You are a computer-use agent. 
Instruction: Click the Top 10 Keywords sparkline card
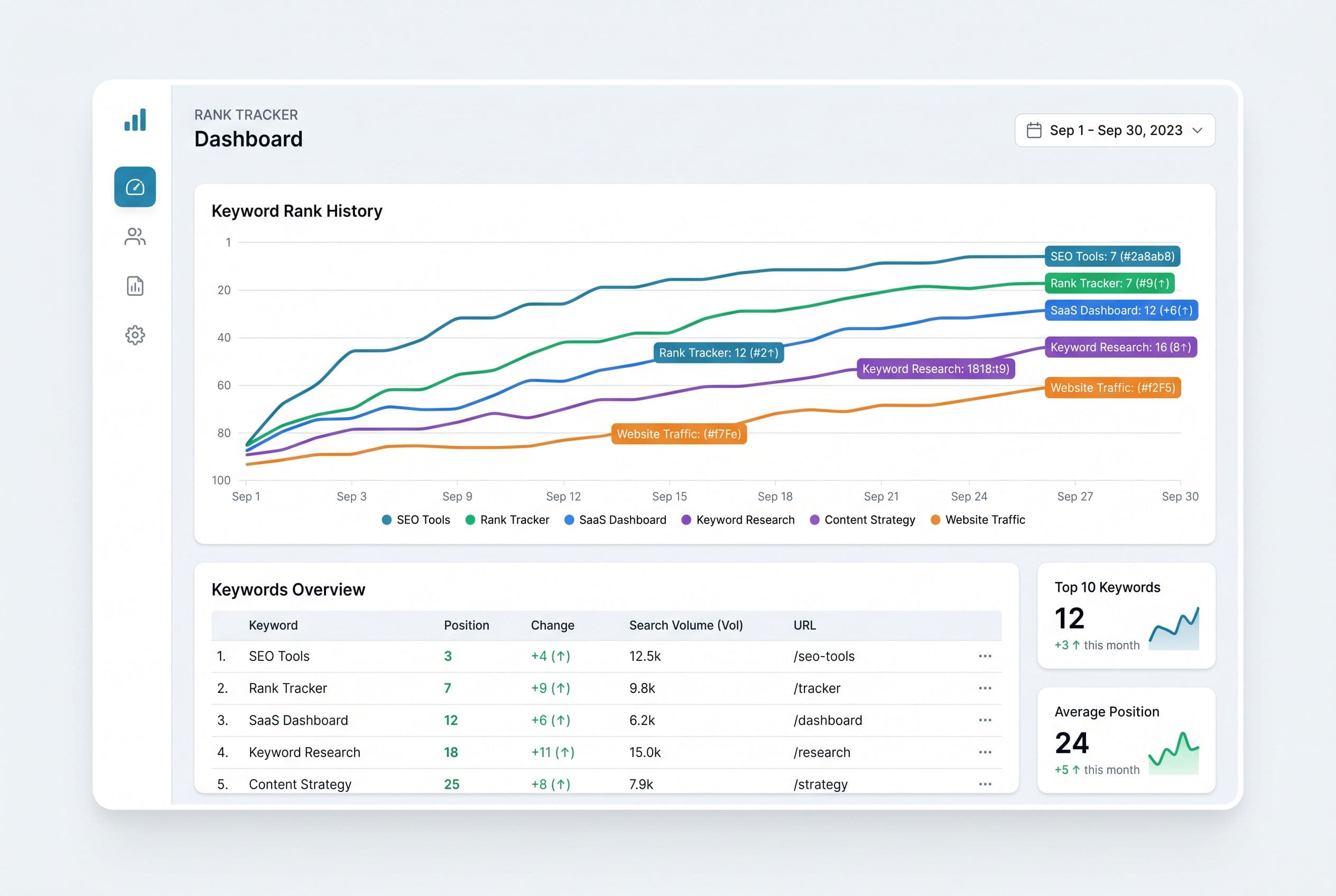[1126, 615]
